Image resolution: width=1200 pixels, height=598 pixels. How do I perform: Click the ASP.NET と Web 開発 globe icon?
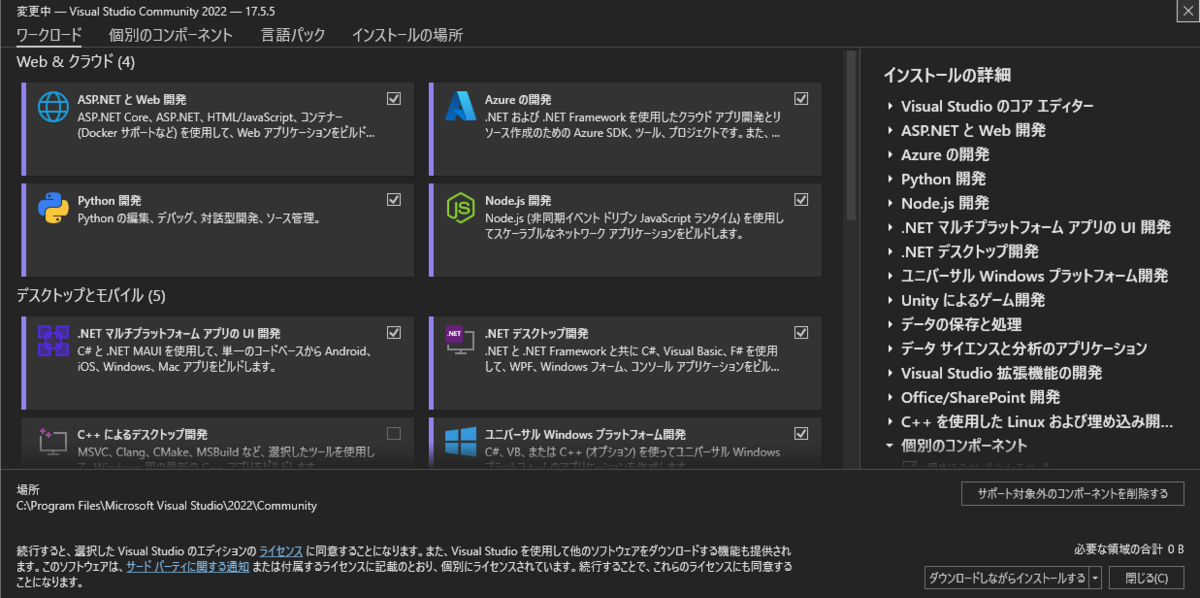click(53, 107)
